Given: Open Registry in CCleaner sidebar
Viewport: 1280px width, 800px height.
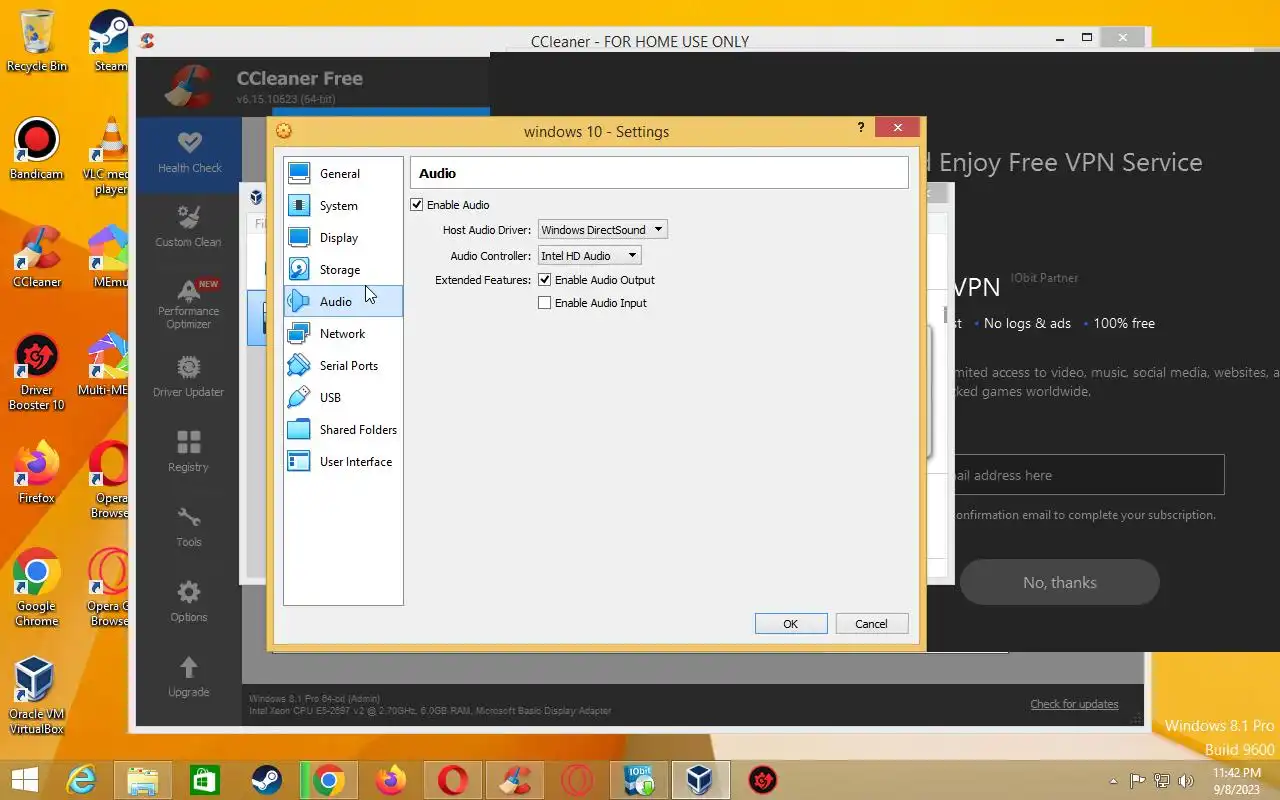Looking at the screenshot, I should (x=189, y=452).
